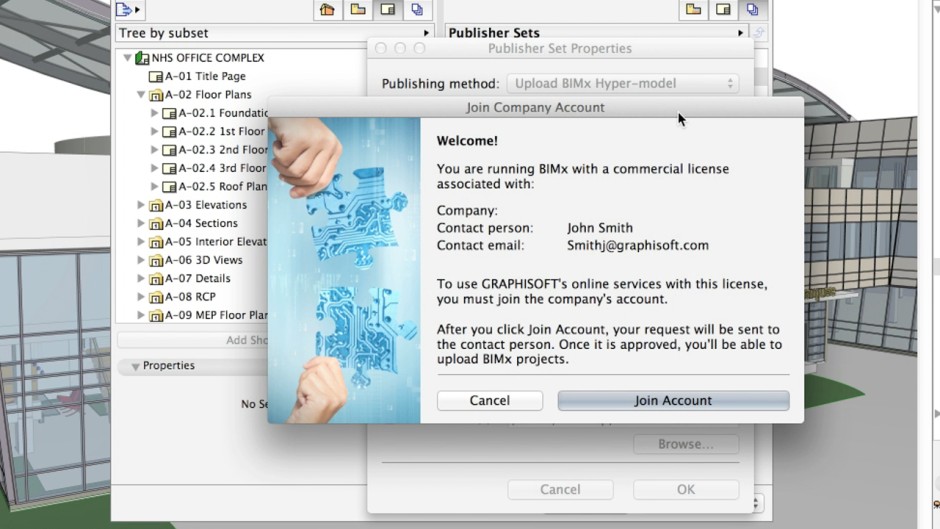Expand the A-09 MEP Floor Plans subset
Viewport: 940px width, 529px height.
141,315
